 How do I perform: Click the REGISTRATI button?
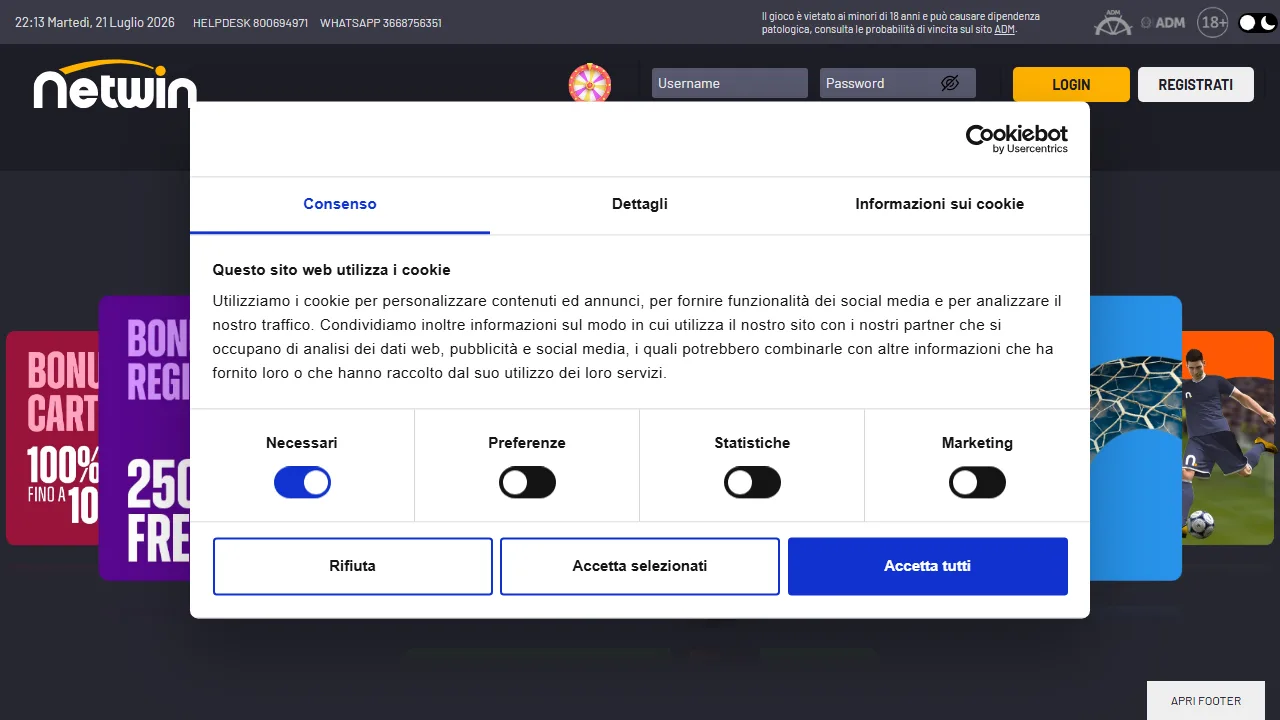tap(1196, 84)
